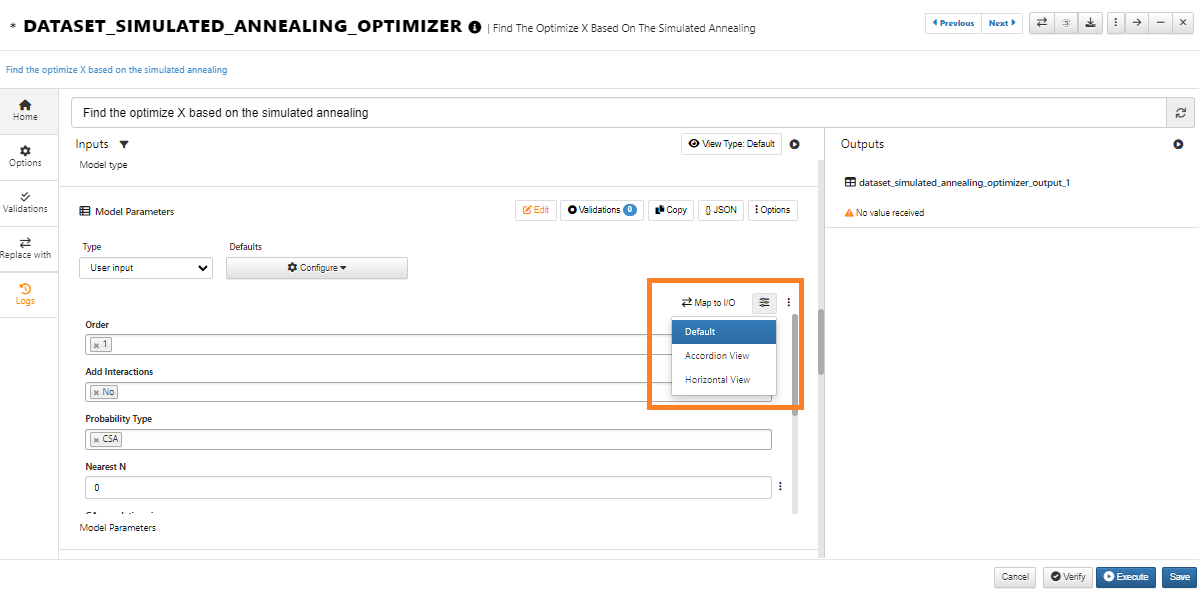
Task: Expand the Defaults Configure dropdown
Action: pyautogui.click(x=316, y=268)
